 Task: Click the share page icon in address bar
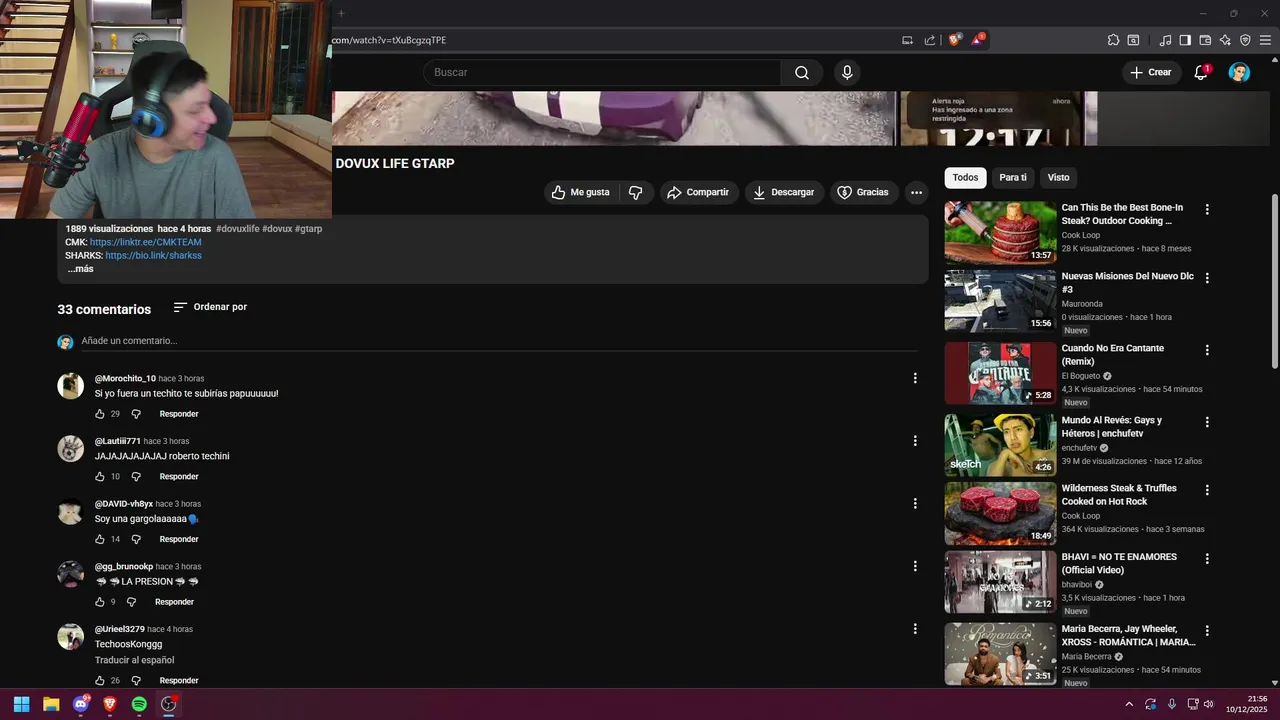(930, 40)
